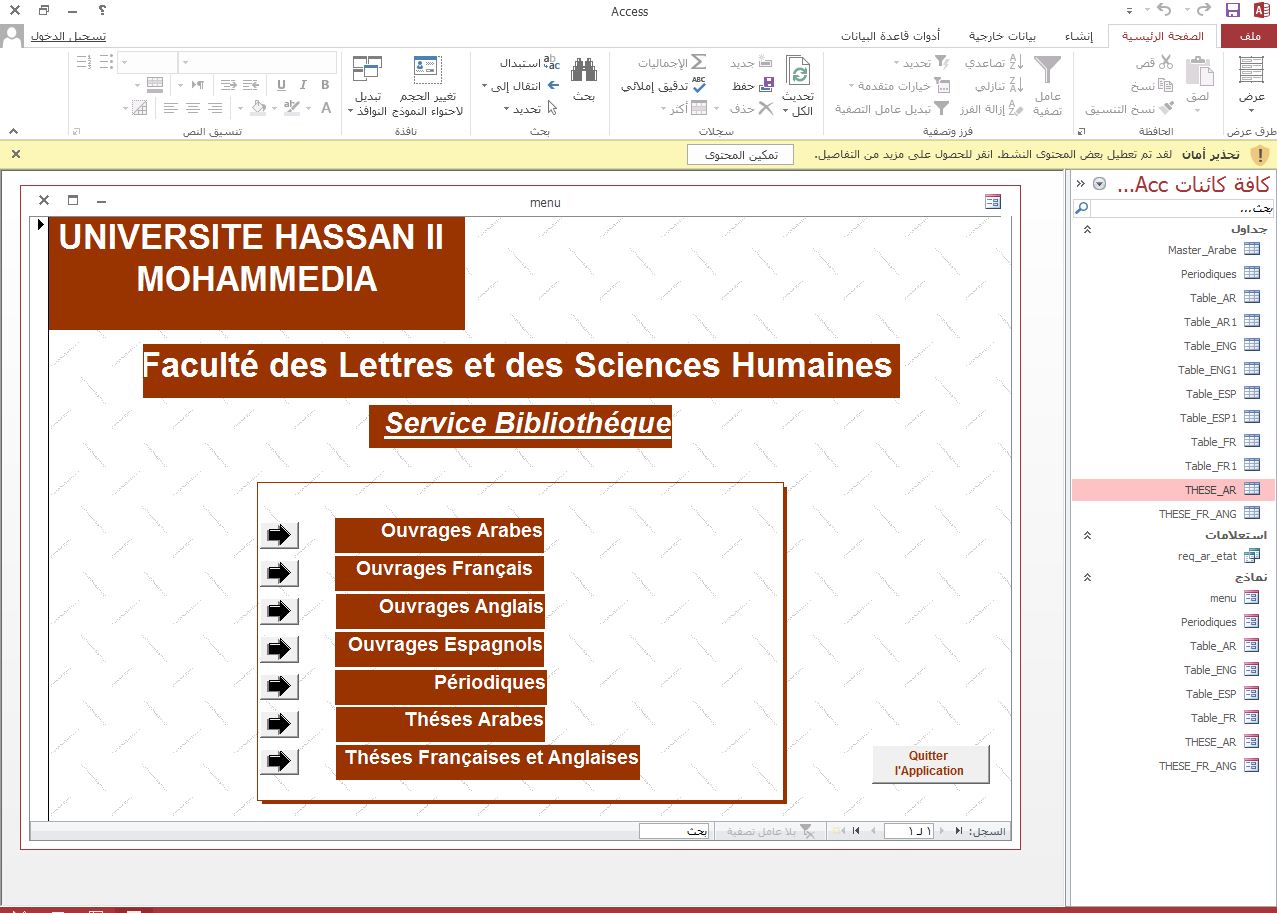Collapse the استعلامات Queries group

pos(1088,536)
